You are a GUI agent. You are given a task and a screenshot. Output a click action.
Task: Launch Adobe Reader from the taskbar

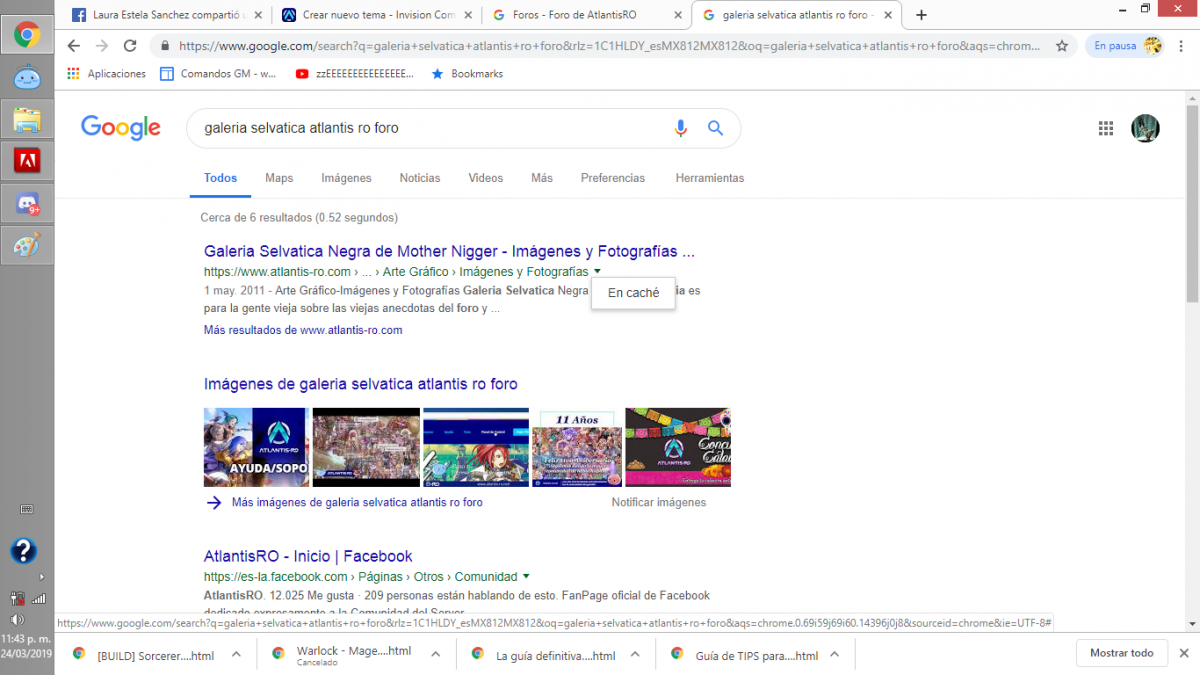click(x=27, y=161)
